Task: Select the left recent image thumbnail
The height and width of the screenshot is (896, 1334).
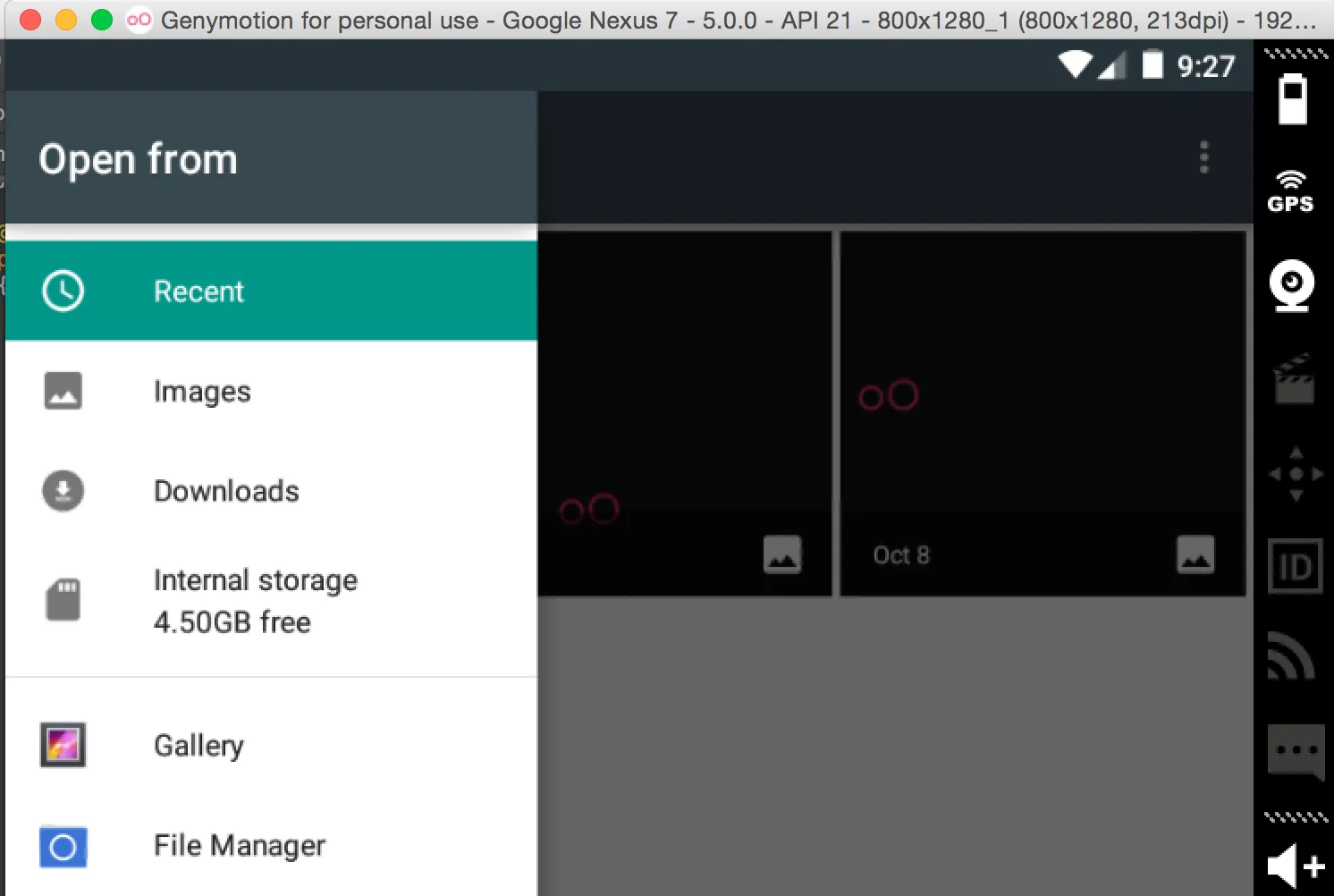Action: tap(685, 413)
